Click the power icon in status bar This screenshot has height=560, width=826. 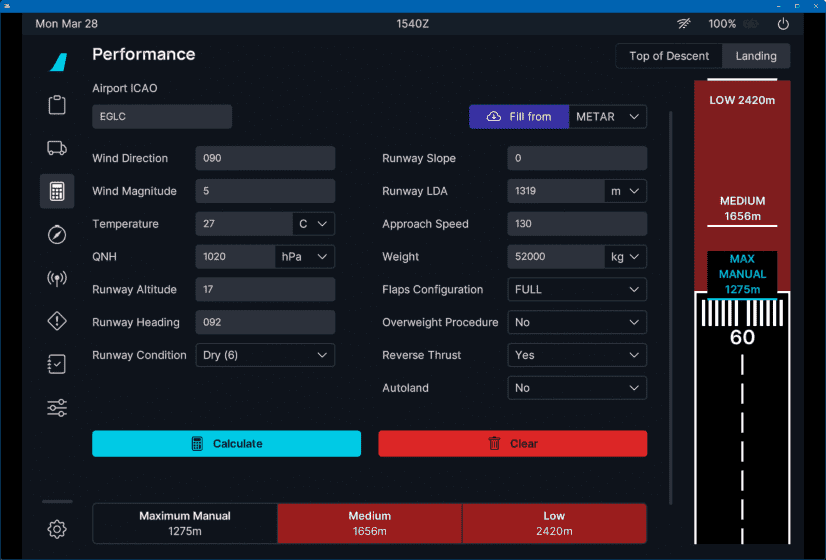click(783, 24)
